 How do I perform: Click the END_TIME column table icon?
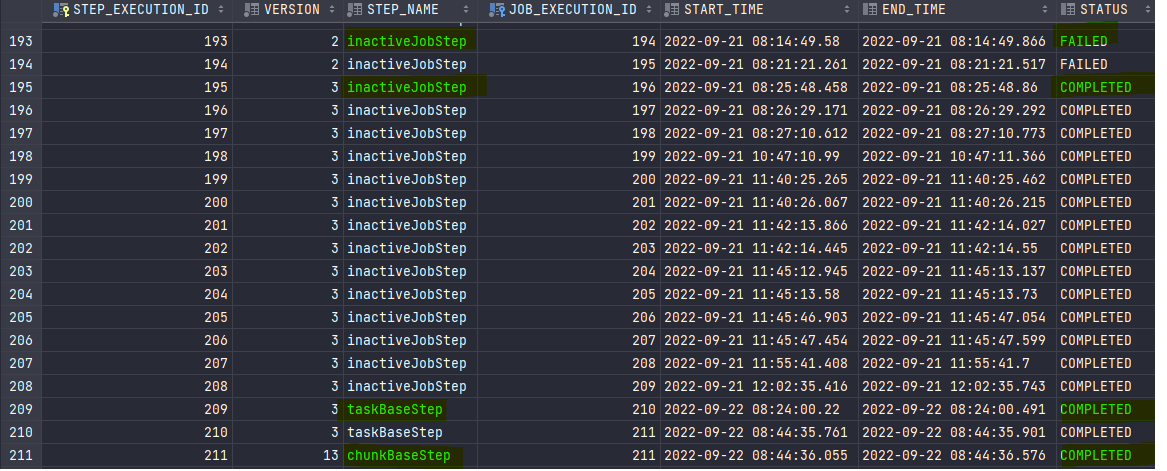(870, 10)
